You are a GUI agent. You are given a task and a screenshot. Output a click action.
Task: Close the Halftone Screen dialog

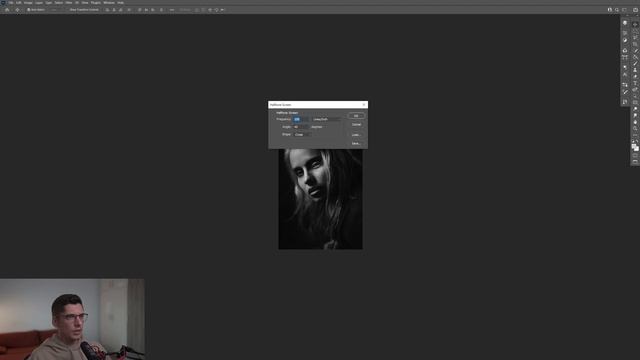(x=364, y=104)
